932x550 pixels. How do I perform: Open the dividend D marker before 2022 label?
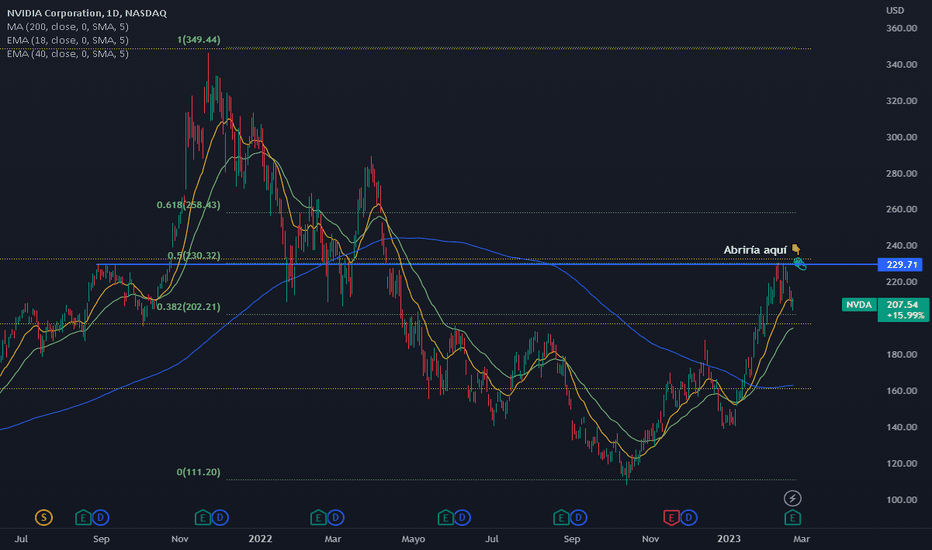pos(220,518)
